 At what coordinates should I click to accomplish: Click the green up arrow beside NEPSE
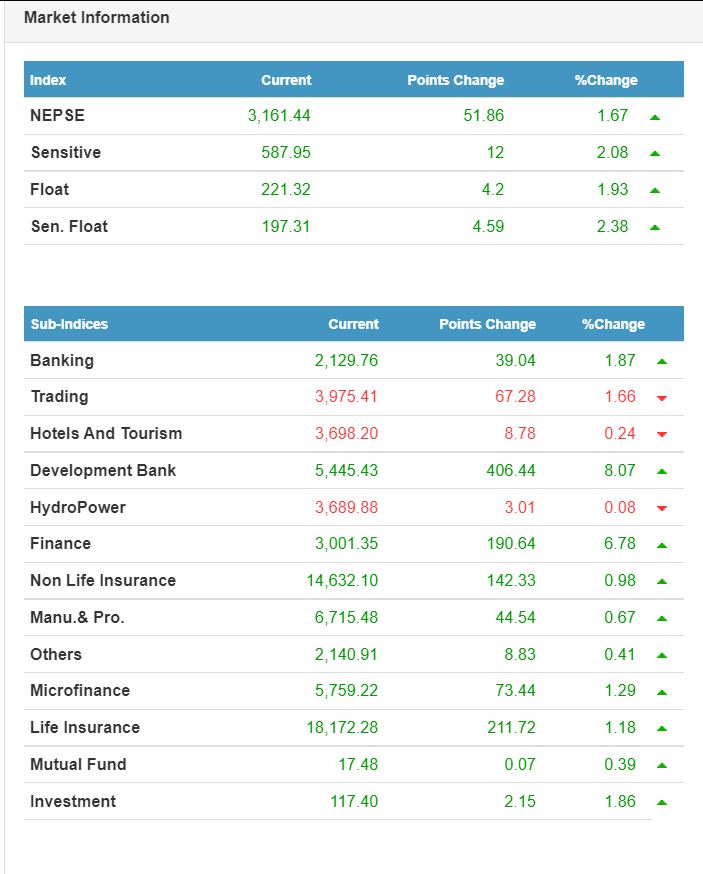655,117
